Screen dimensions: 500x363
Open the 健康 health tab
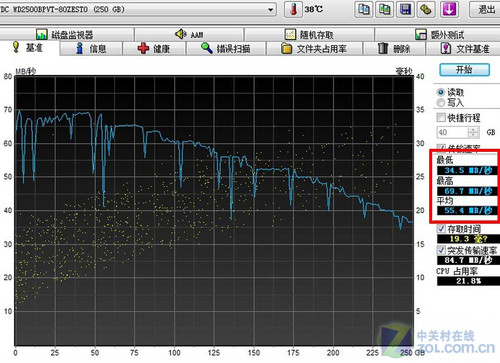click(x=154, y=49)
